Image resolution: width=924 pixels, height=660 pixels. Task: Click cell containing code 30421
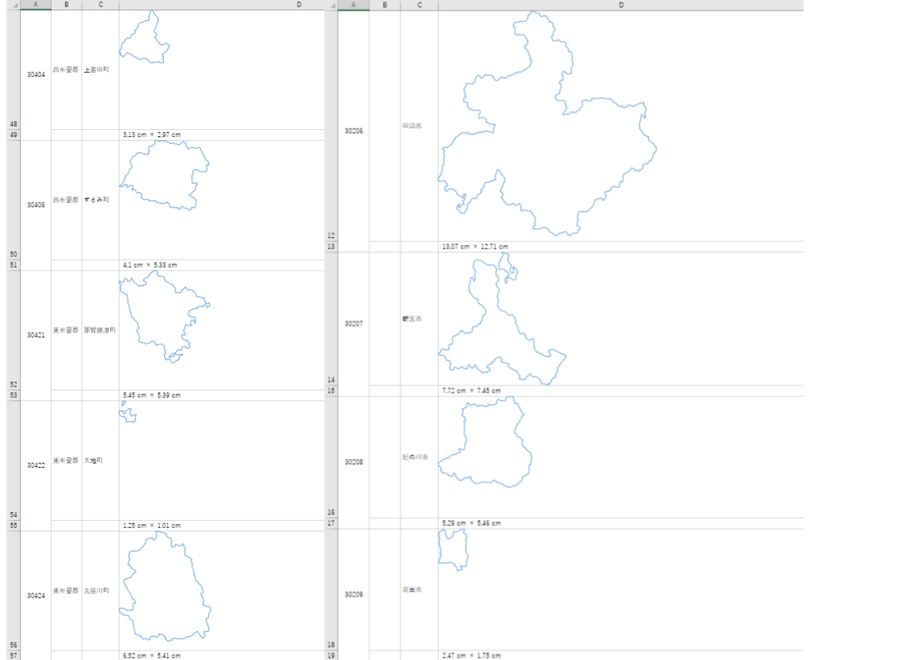coord(36,335)
